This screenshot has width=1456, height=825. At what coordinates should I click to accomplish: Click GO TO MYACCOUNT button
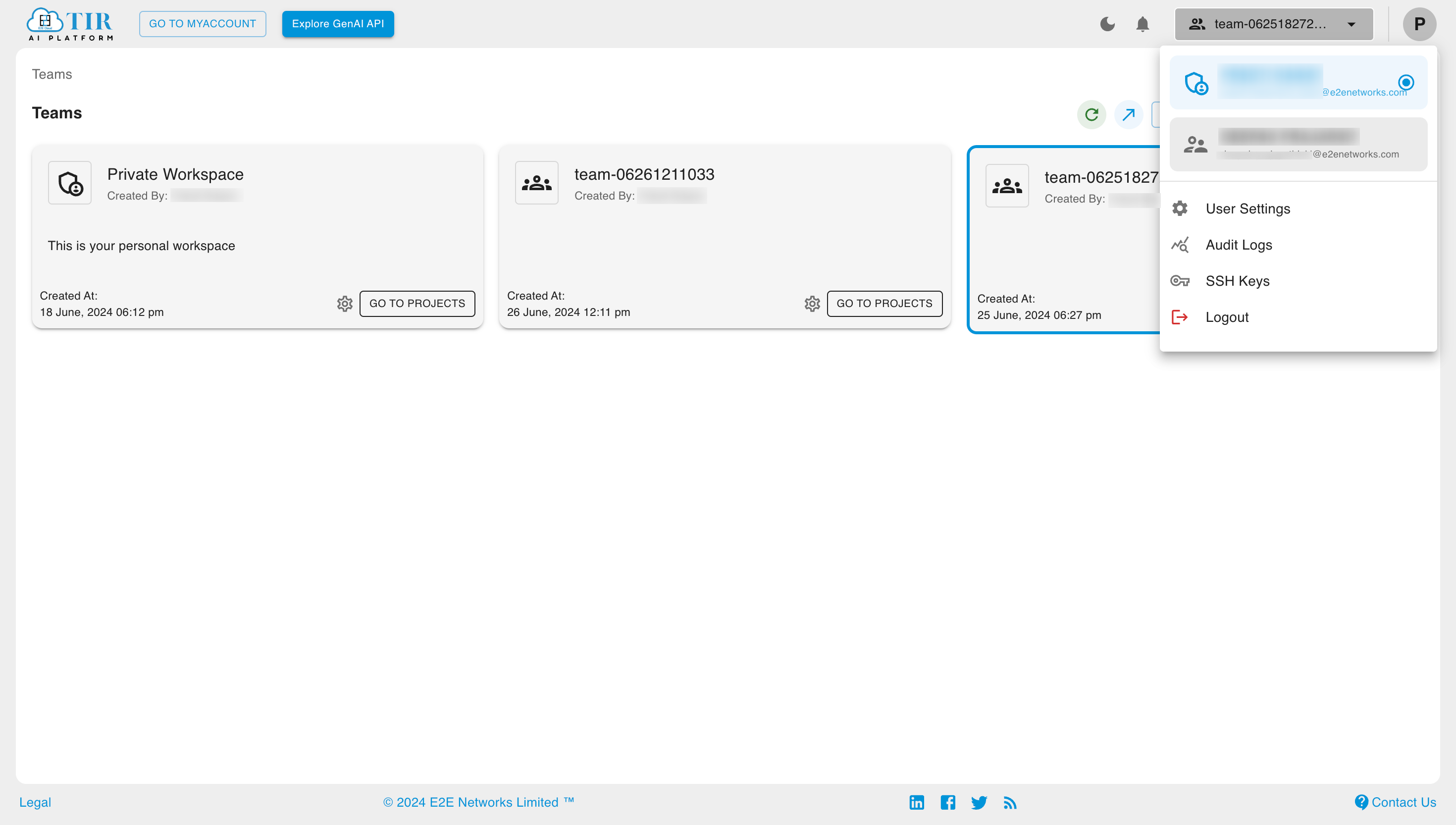pyautogui.click(x=202, y=24)
